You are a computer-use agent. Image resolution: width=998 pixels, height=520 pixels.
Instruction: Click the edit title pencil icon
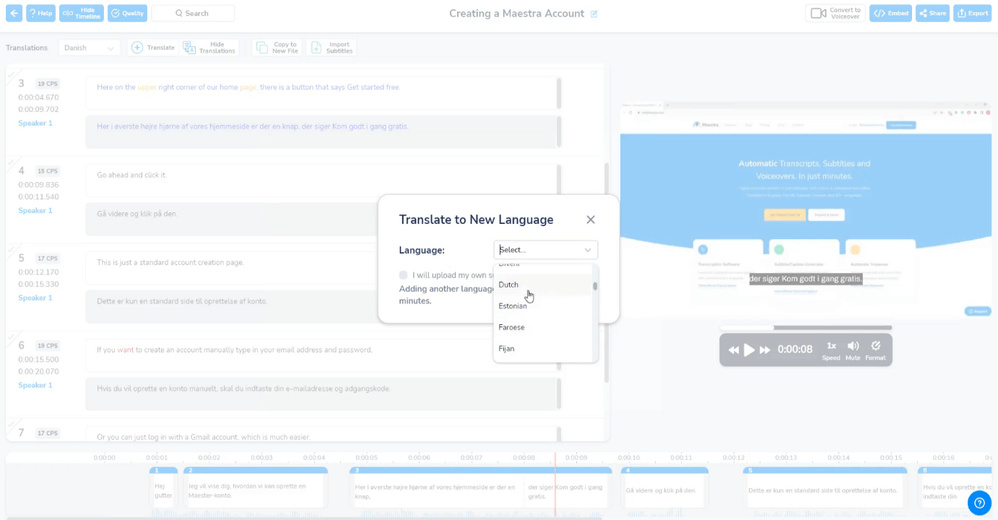(594, 14)
